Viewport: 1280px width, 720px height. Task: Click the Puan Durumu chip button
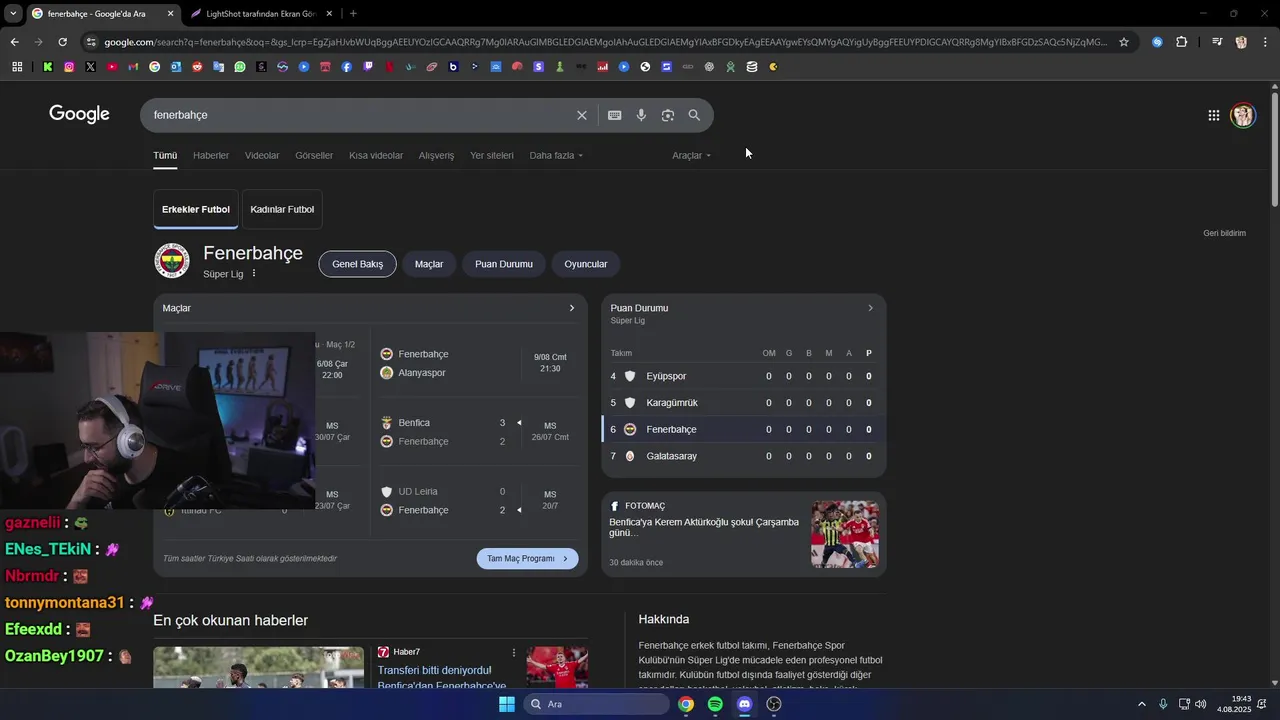pos(504,264)
